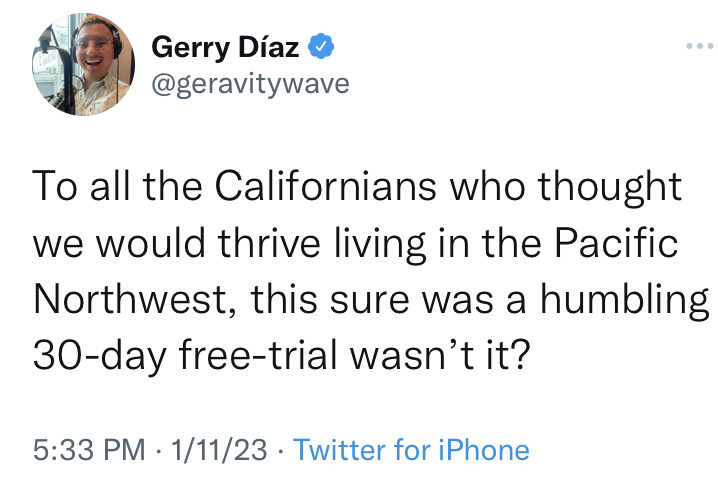
Task: Click the word 'Northwest' in the tweet
Action: pyautogui.click(x=130, y=298)
